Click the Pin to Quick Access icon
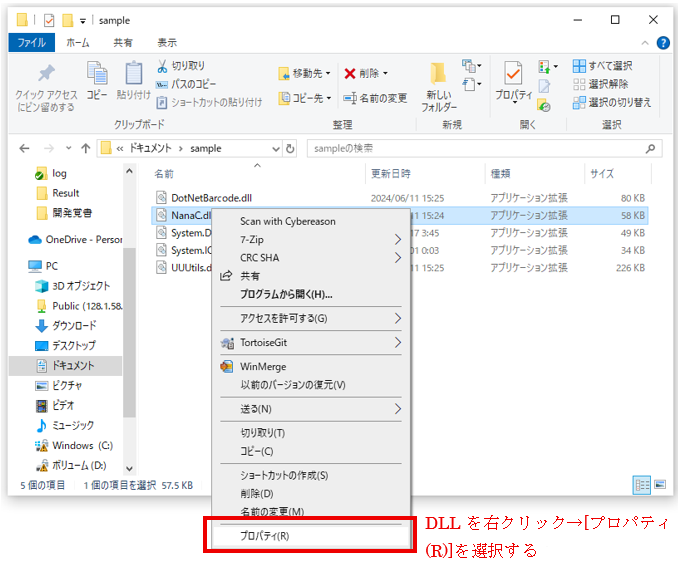 pos(46,73)
